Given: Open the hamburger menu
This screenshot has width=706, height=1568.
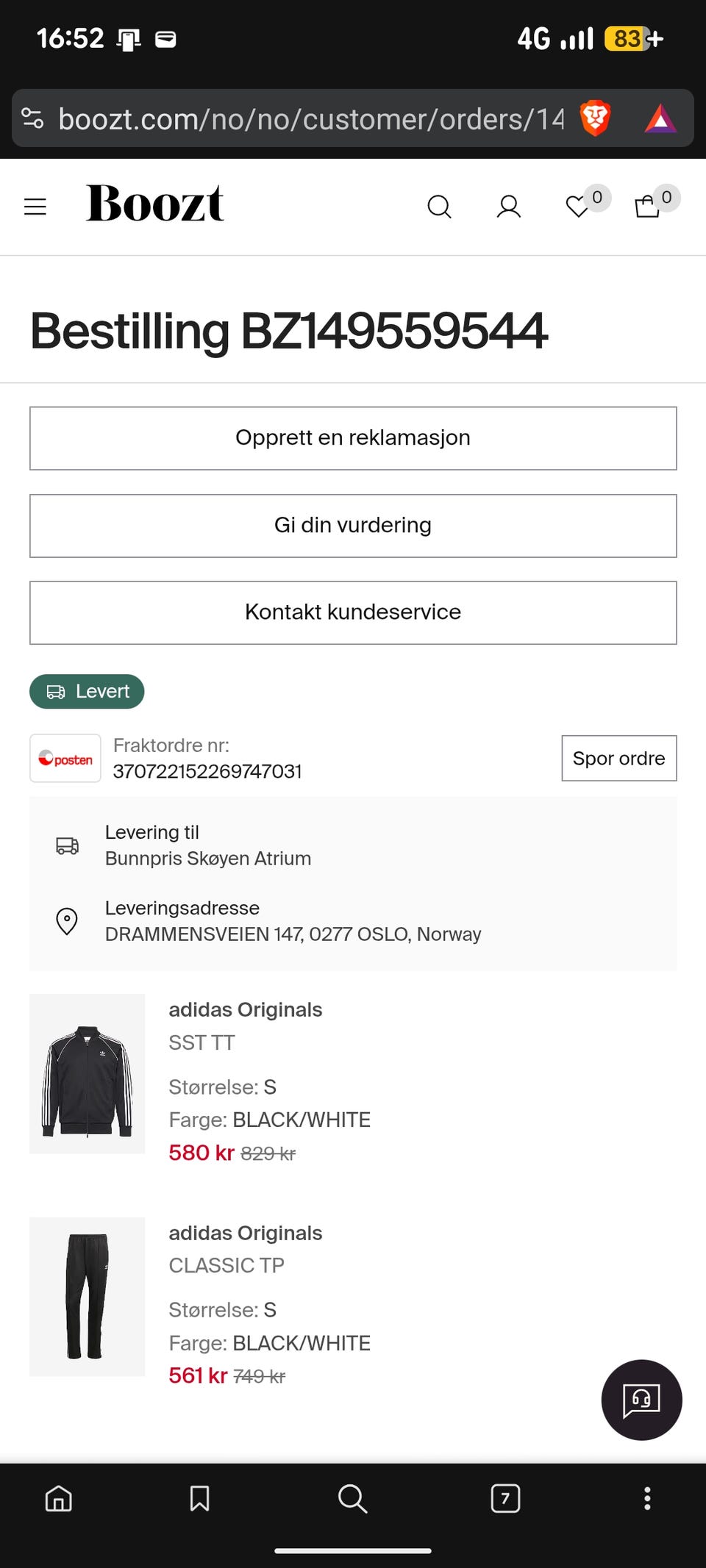Looking at the screenshot, I should click(x=35, y=207).
